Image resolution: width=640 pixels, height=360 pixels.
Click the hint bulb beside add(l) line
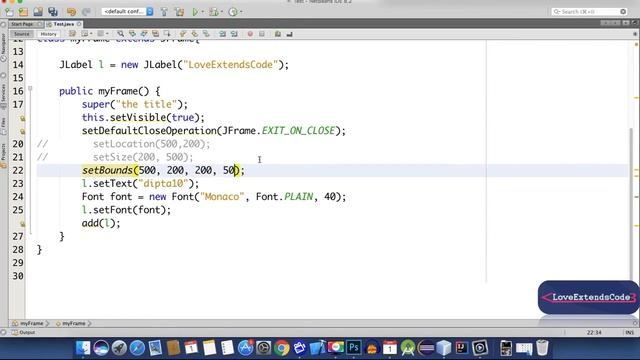click(22, 224)
